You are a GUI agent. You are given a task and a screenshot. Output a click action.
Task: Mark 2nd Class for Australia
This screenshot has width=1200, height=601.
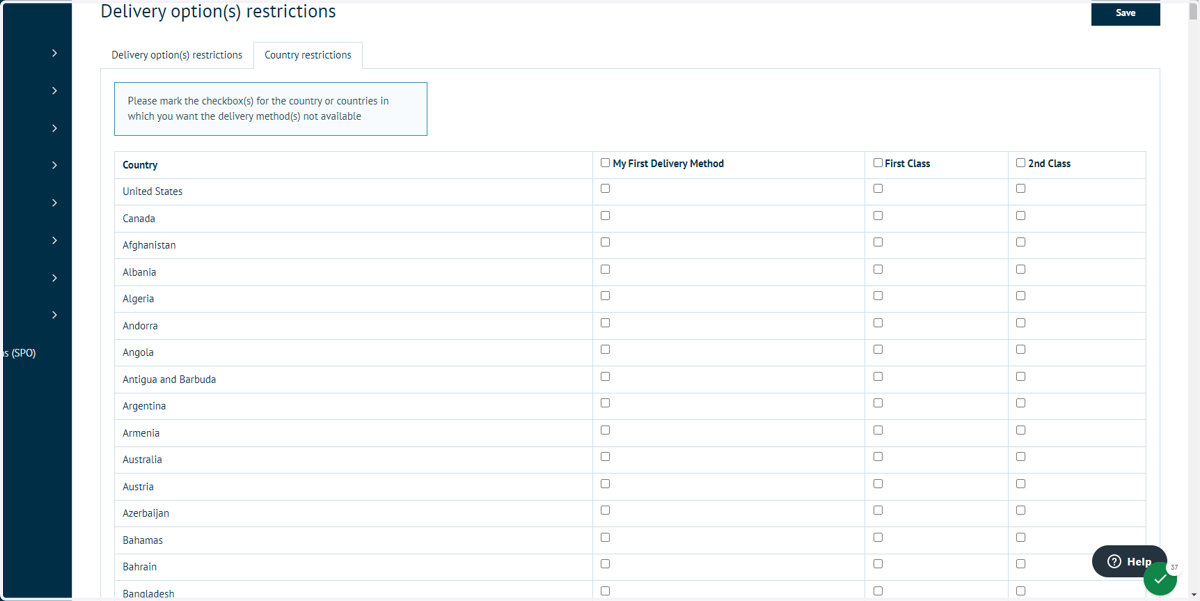point(1021,457)
